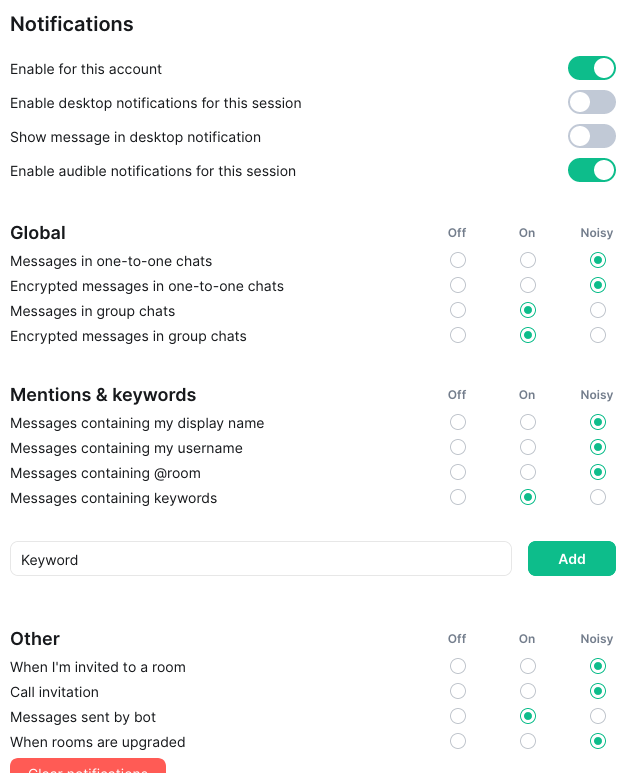The image size is (627, 773).
Task: Click the Add keyword button
Action: coord(572,559)
